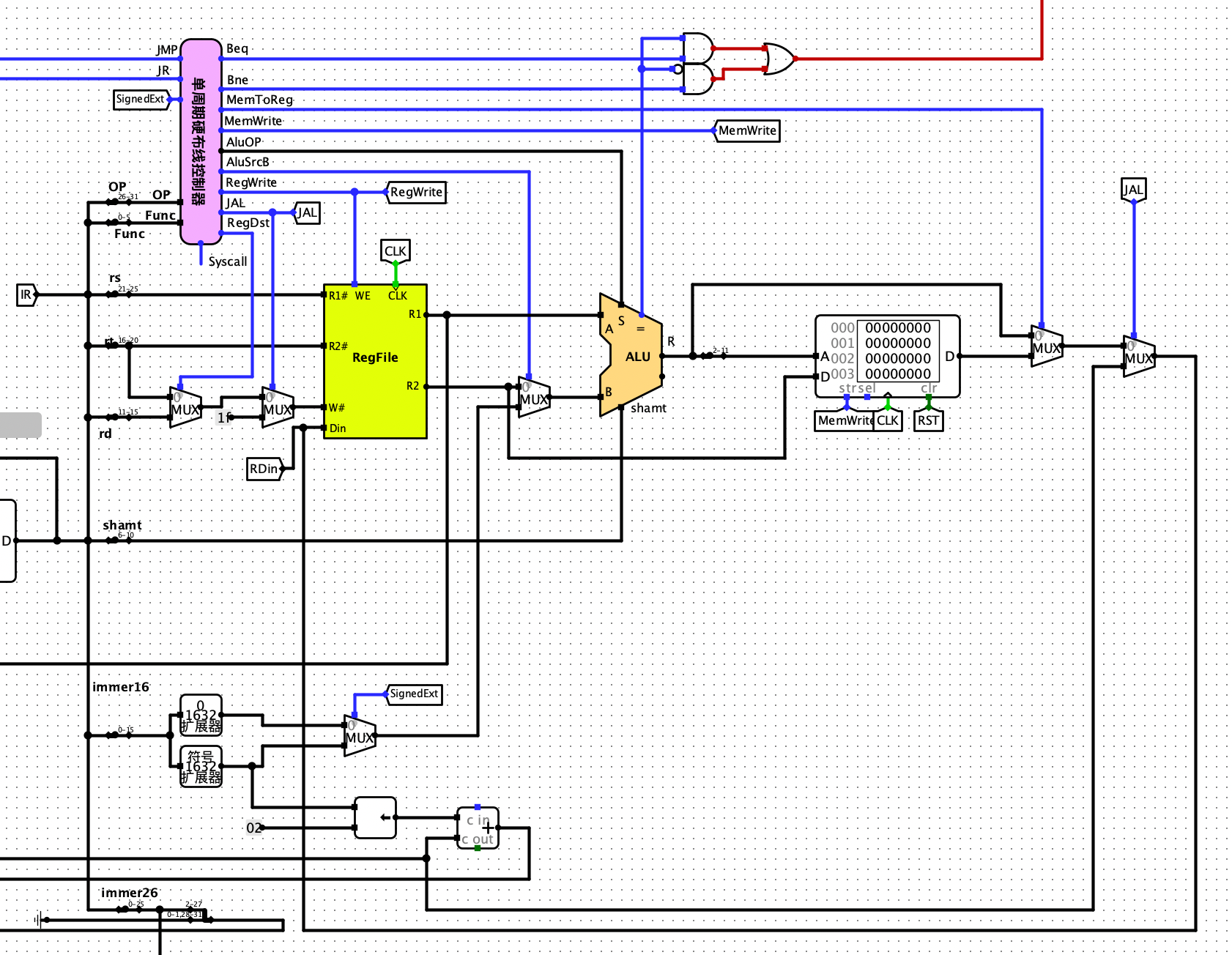1232x955 pixels.
Task: Select the pink single-cycle hardwired controller block
Action: [201, 141]
